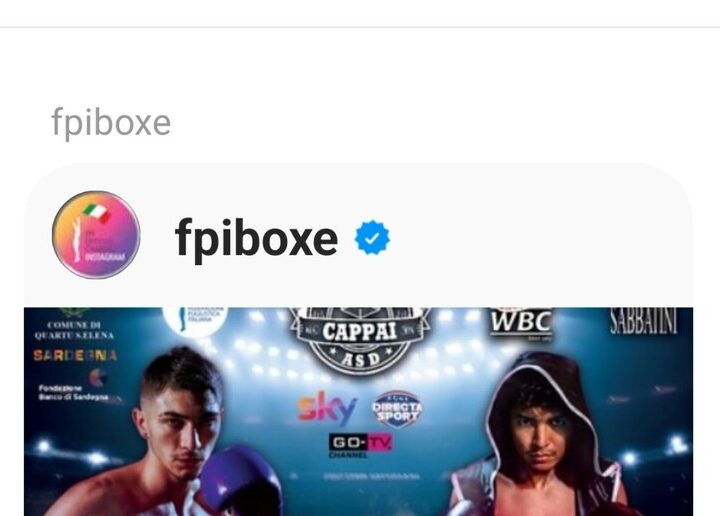Click the hooded boxer on the right
Image resolution: width=720 pixels, height=516 pixels.
[542, 436]
